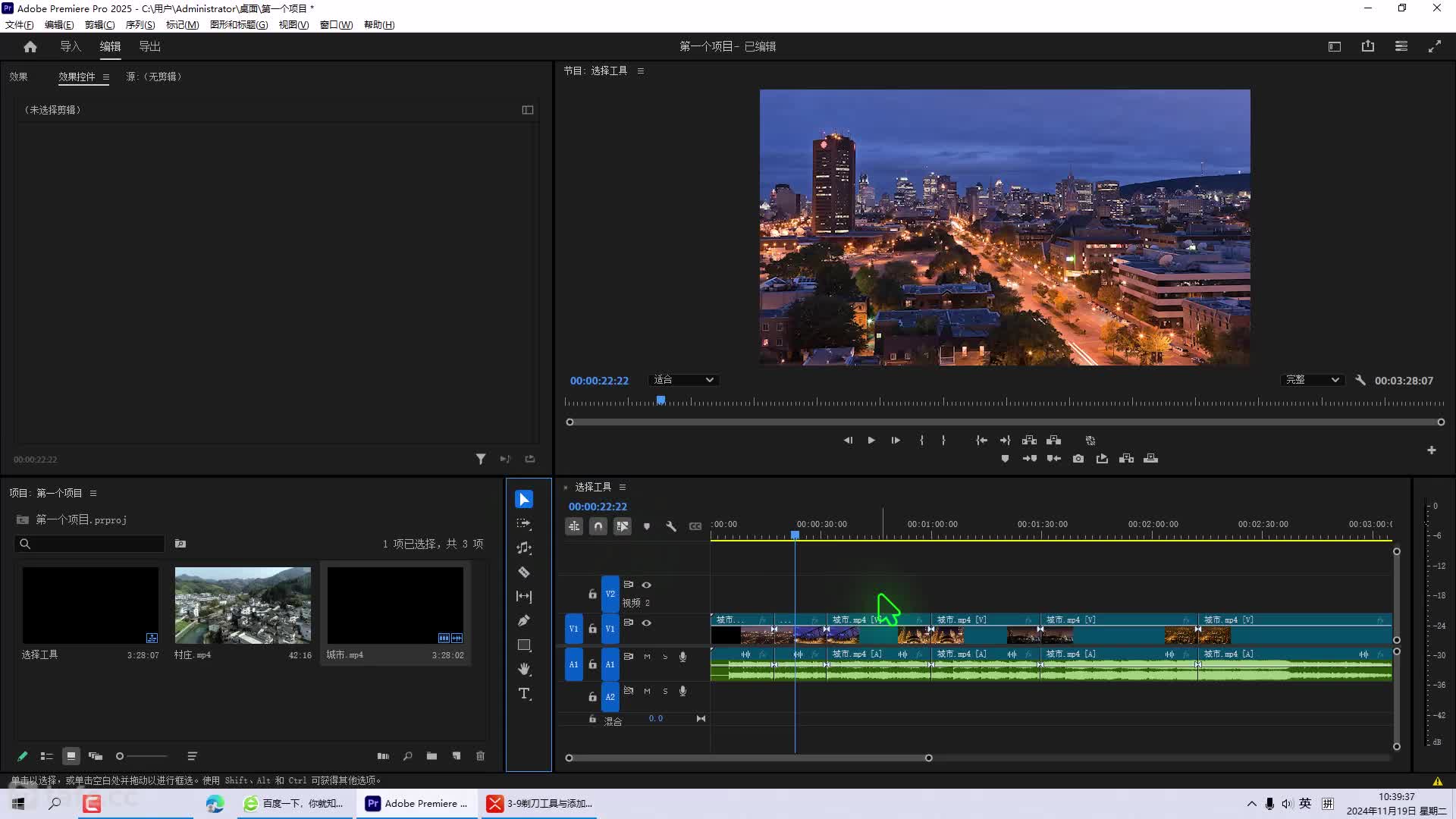1456x819 pixels.
Task: Click Lift button in Program monitor
Action: coord(1029,441)
